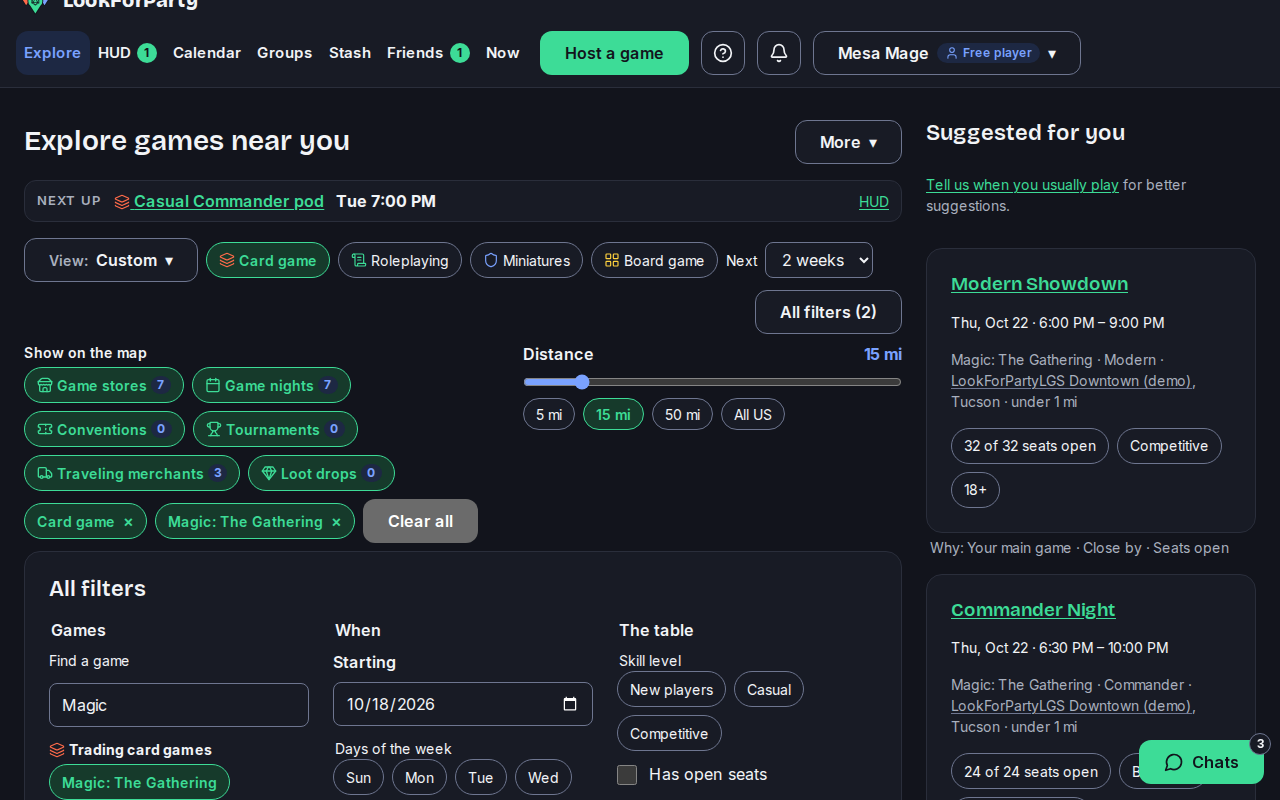Open the Next 2 weeks dropdown
The image size is (1280, 800).
[819, 260]
